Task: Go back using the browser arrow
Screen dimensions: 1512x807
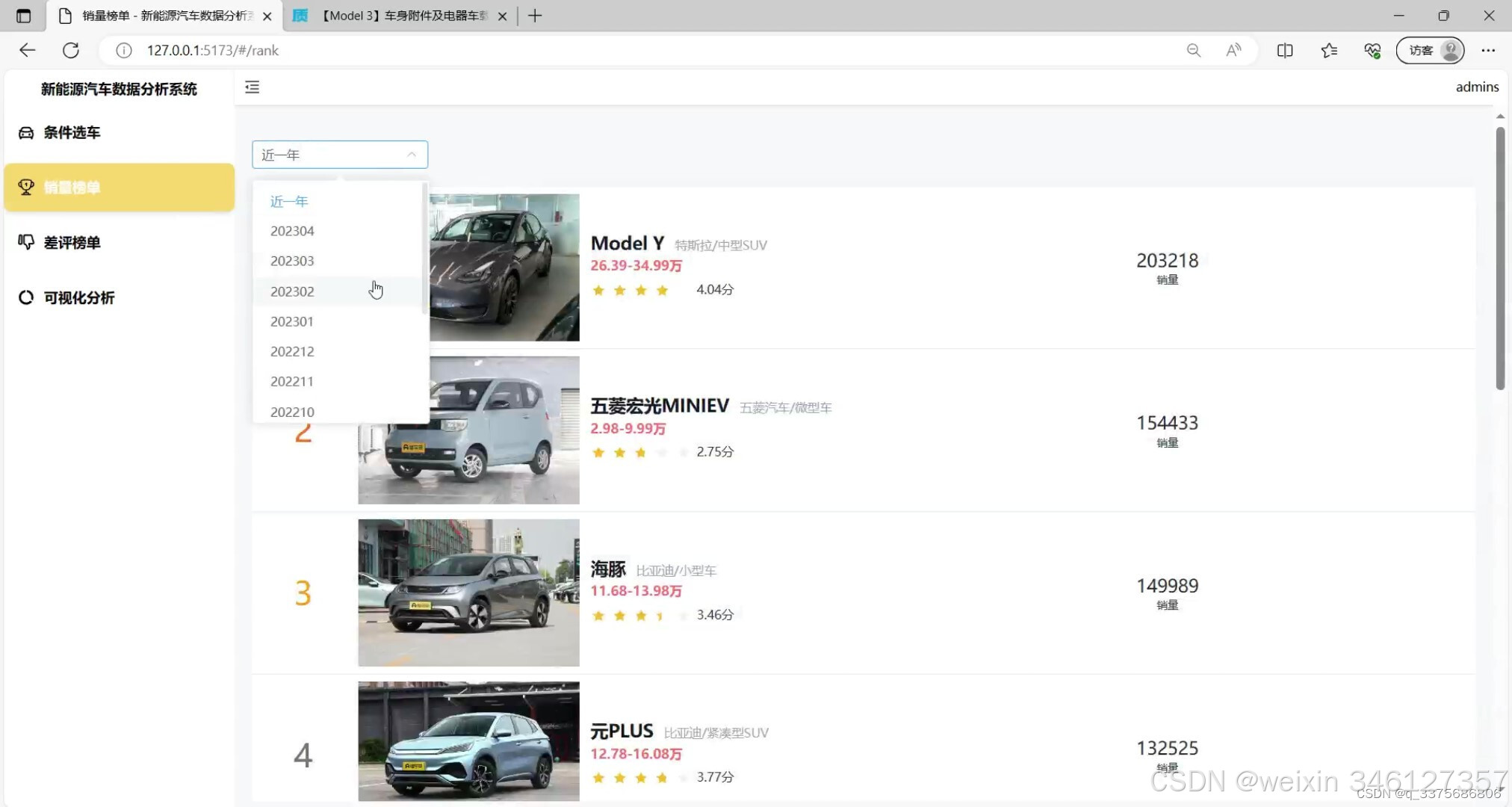Action: (28, 50)
